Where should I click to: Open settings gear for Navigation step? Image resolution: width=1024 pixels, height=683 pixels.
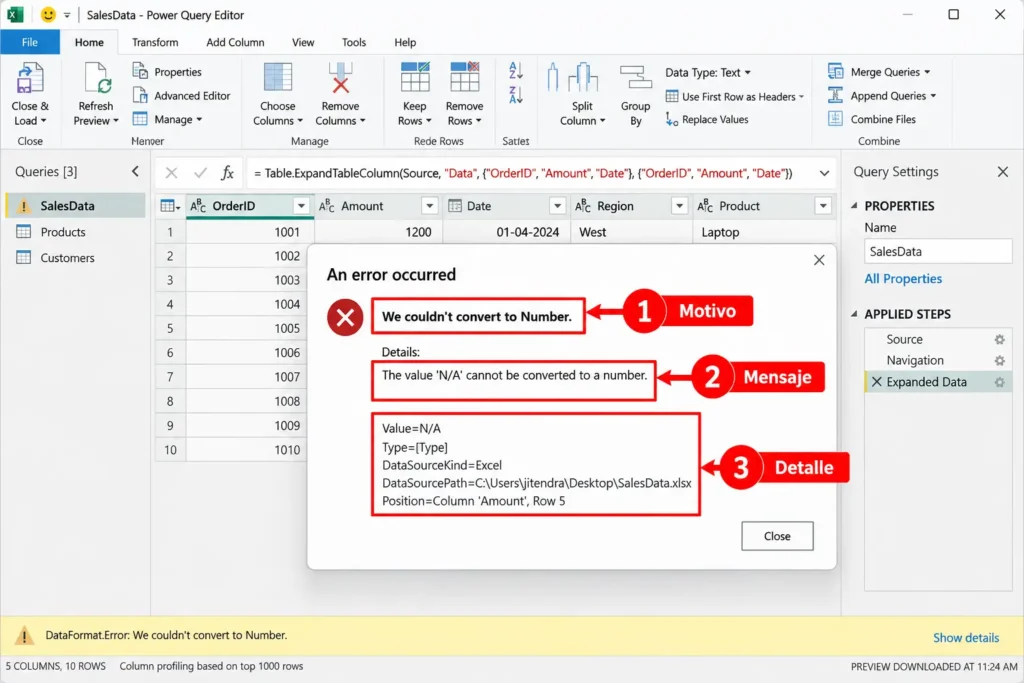tap(999, 360)
